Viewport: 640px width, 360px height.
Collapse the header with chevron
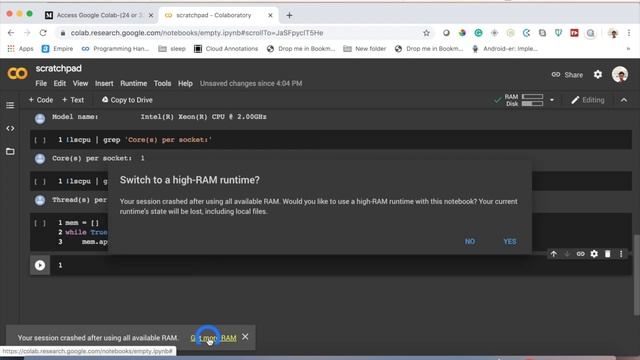(x=624, y=100)
